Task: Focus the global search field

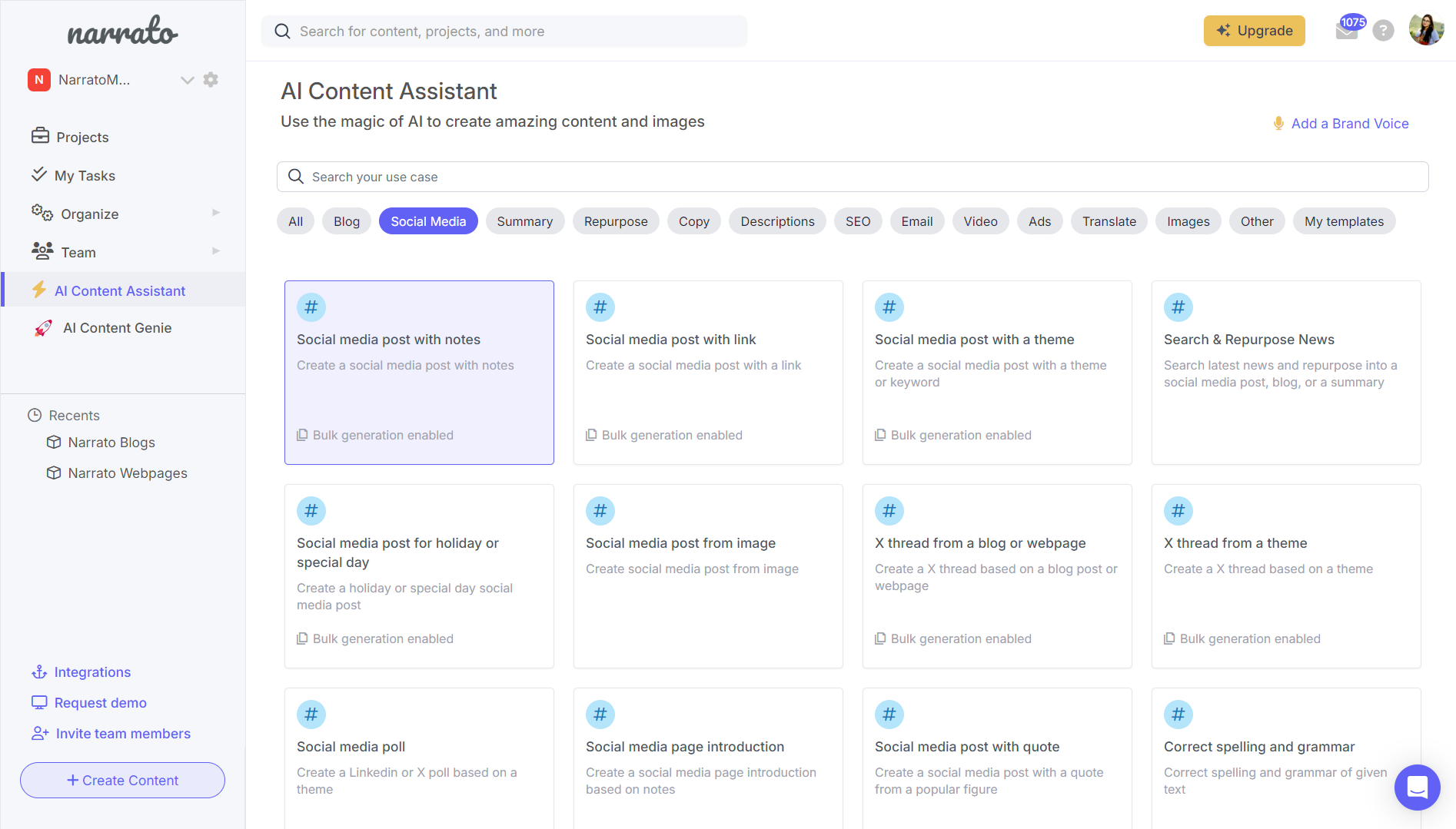Action: [x=504, y=31]
